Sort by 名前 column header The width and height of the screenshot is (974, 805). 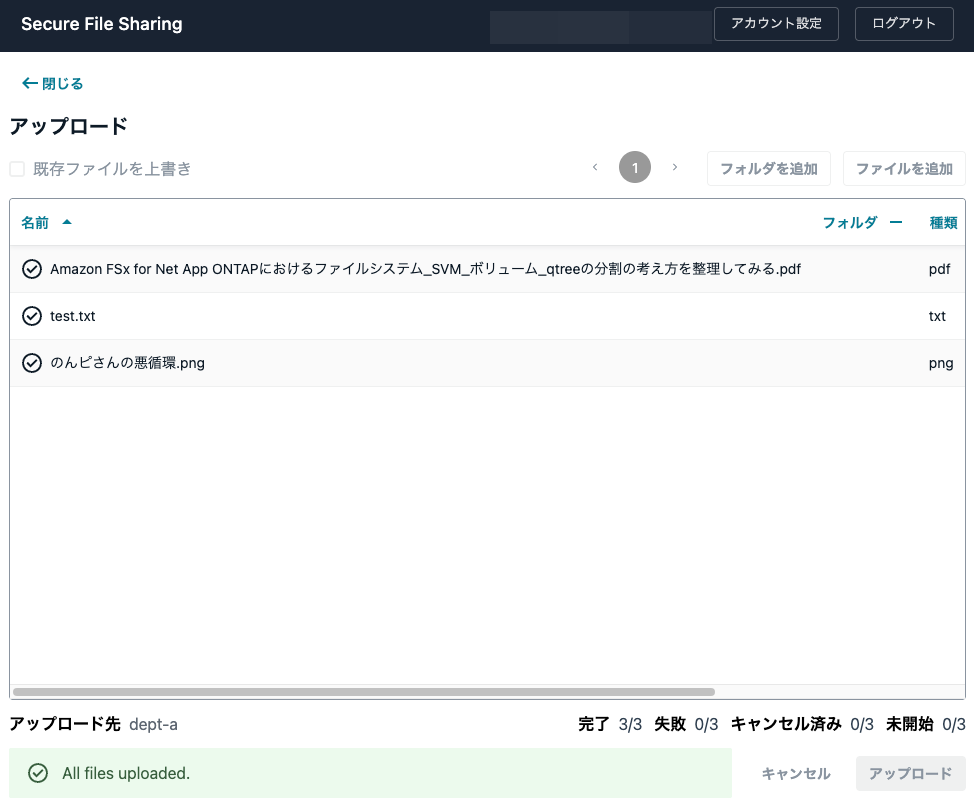35,222
